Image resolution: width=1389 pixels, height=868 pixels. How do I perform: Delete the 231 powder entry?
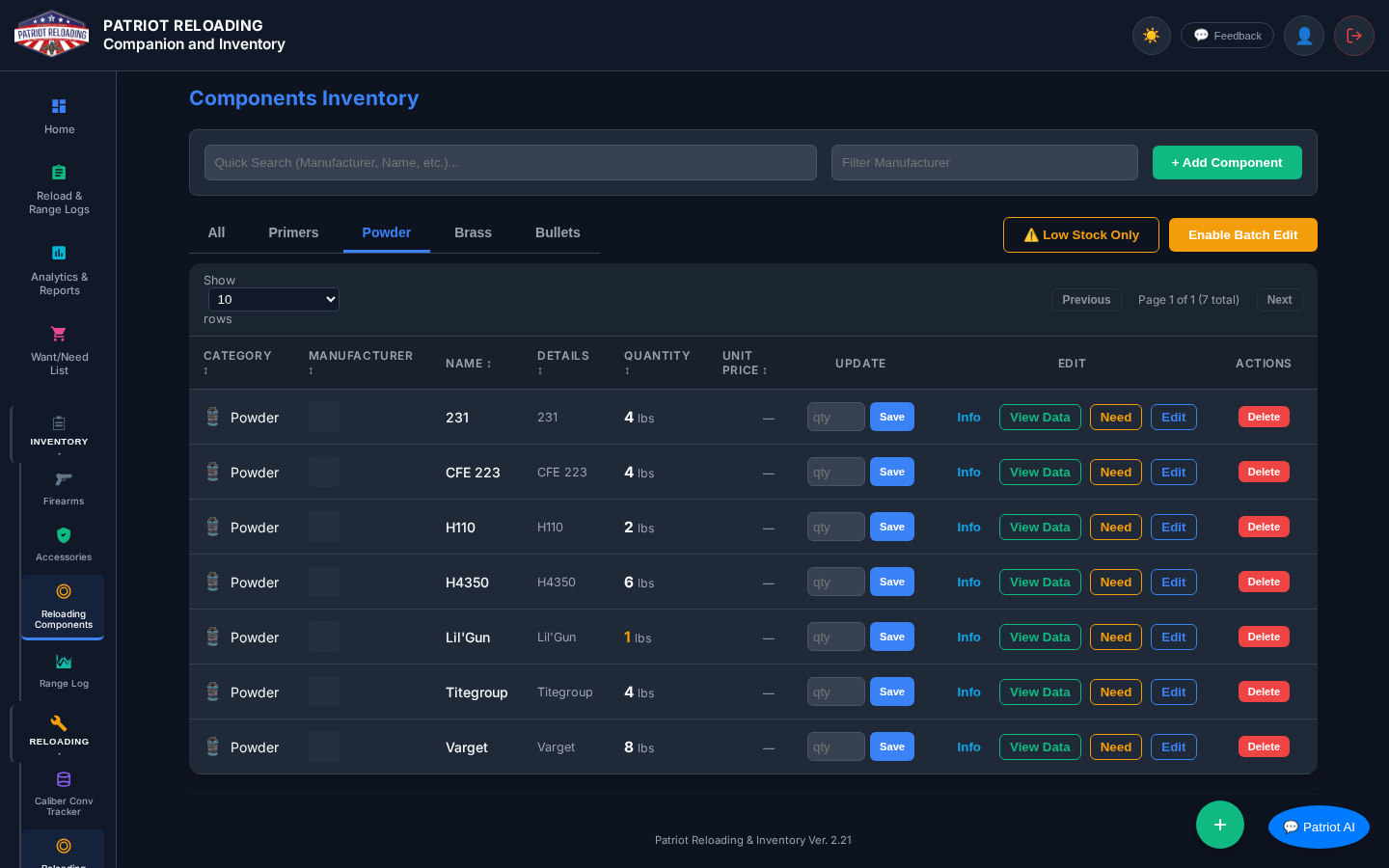pos(1264,417)
